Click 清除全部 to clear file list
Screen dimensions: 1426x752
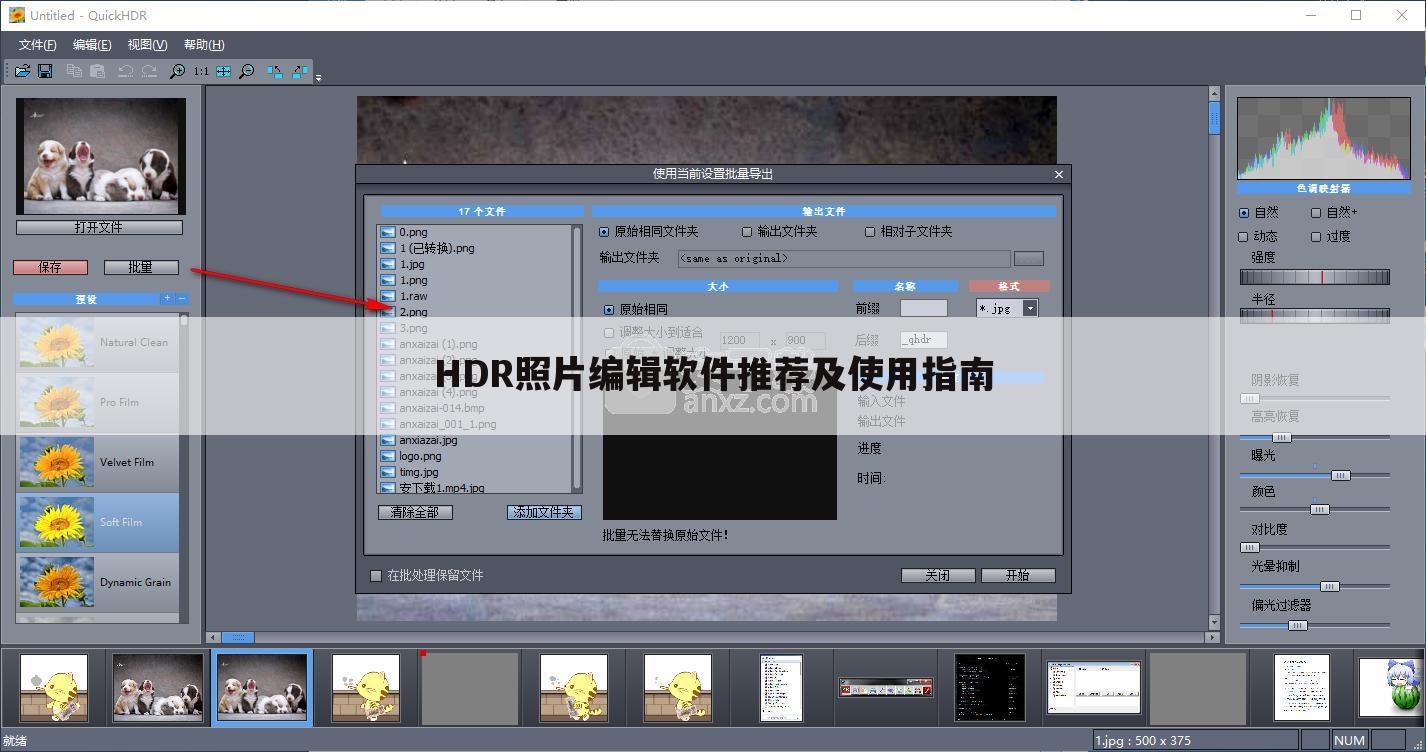click(415, 512)
